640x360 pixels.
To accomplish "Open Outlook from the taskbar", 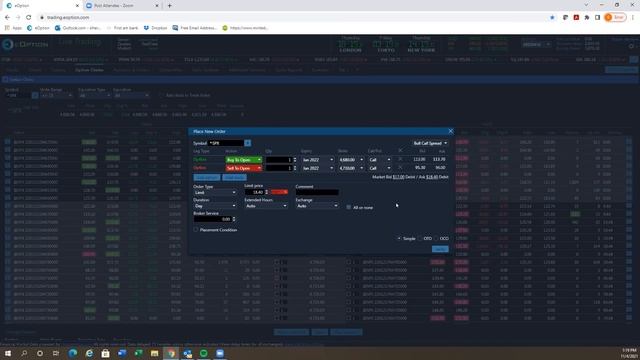I will point(187,353).
